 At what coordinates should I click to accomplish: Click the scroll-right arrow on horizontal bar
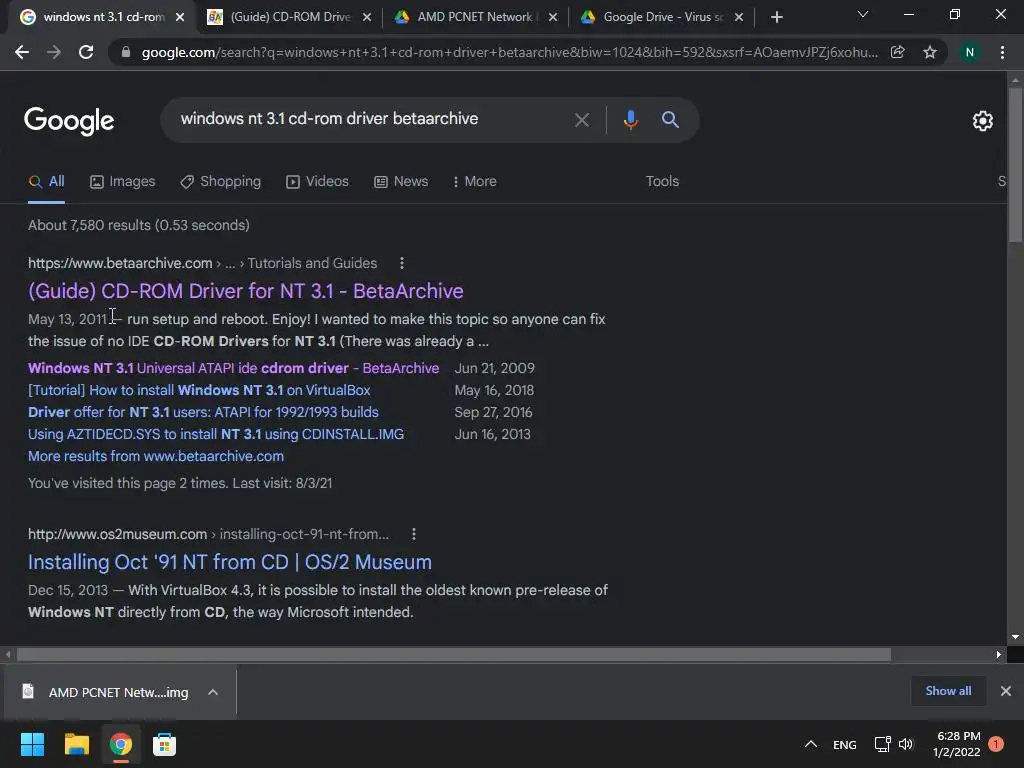coord(999,654)
